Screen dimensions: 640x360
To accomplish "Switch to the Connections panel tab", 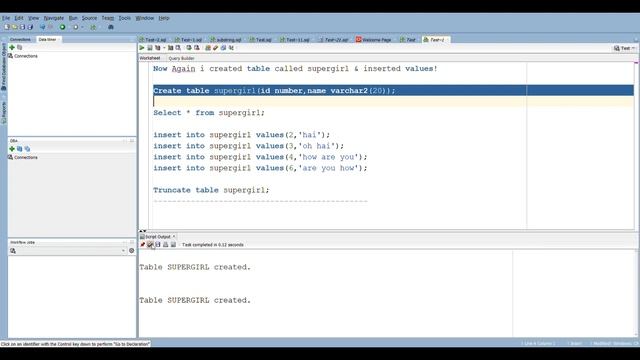I will (20, 39).
